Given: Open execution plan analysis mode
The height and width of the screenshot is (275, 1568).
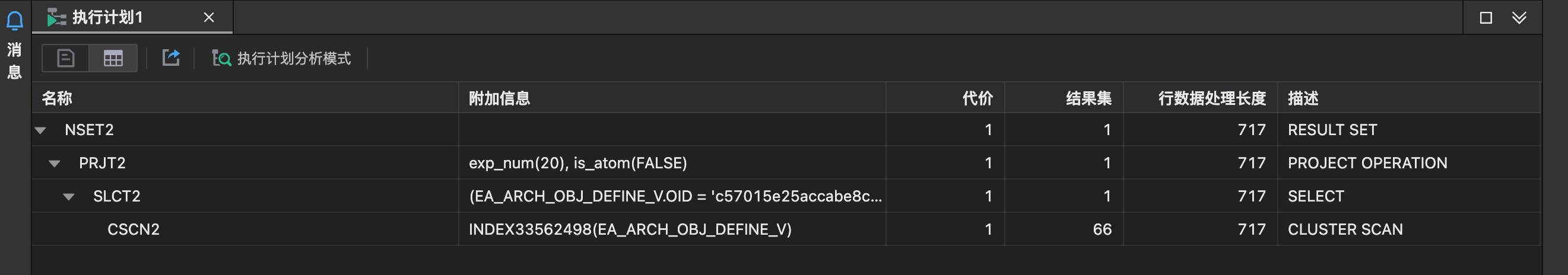Looking at the screenshot, I should (281, 59).
